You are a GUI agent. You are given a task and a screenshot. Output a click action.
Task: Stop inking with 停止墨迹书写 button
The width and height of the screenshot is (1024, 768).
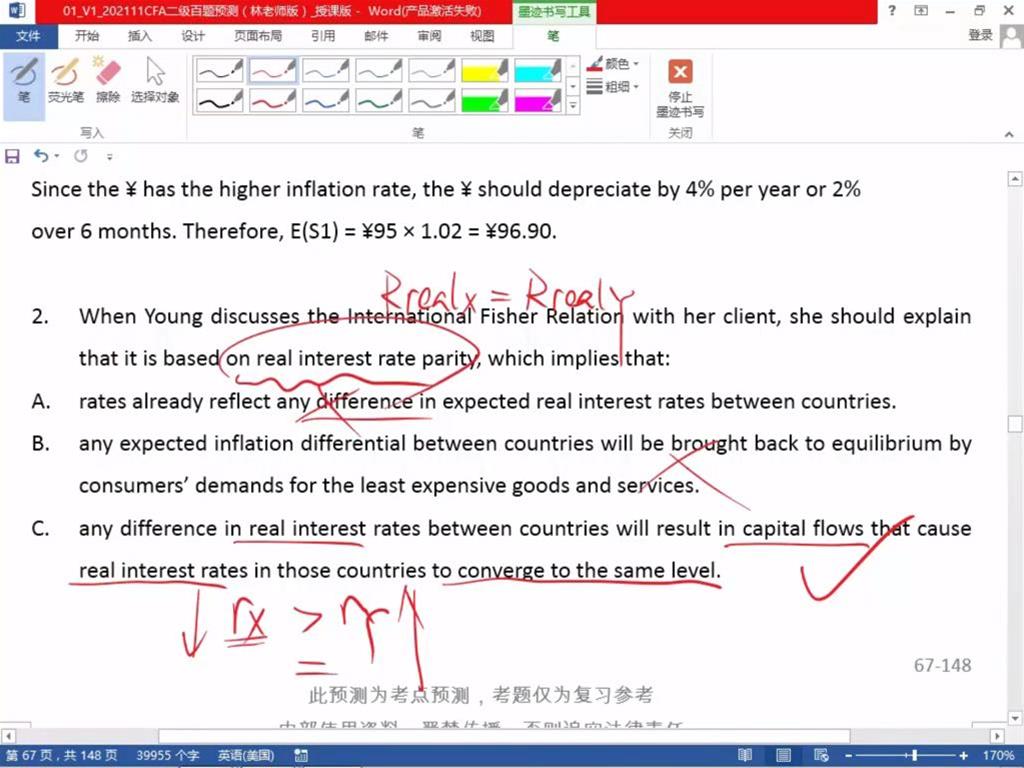pos(680,89)
